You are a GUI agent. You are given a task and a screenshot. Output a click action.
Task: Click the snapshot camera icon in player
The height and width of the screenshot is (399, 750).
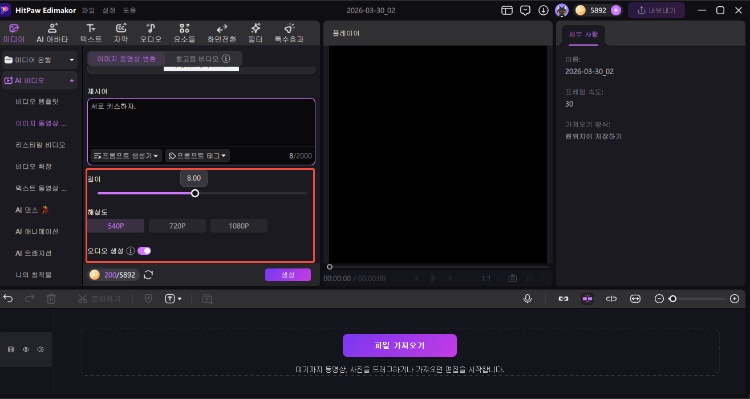[513, 278]
